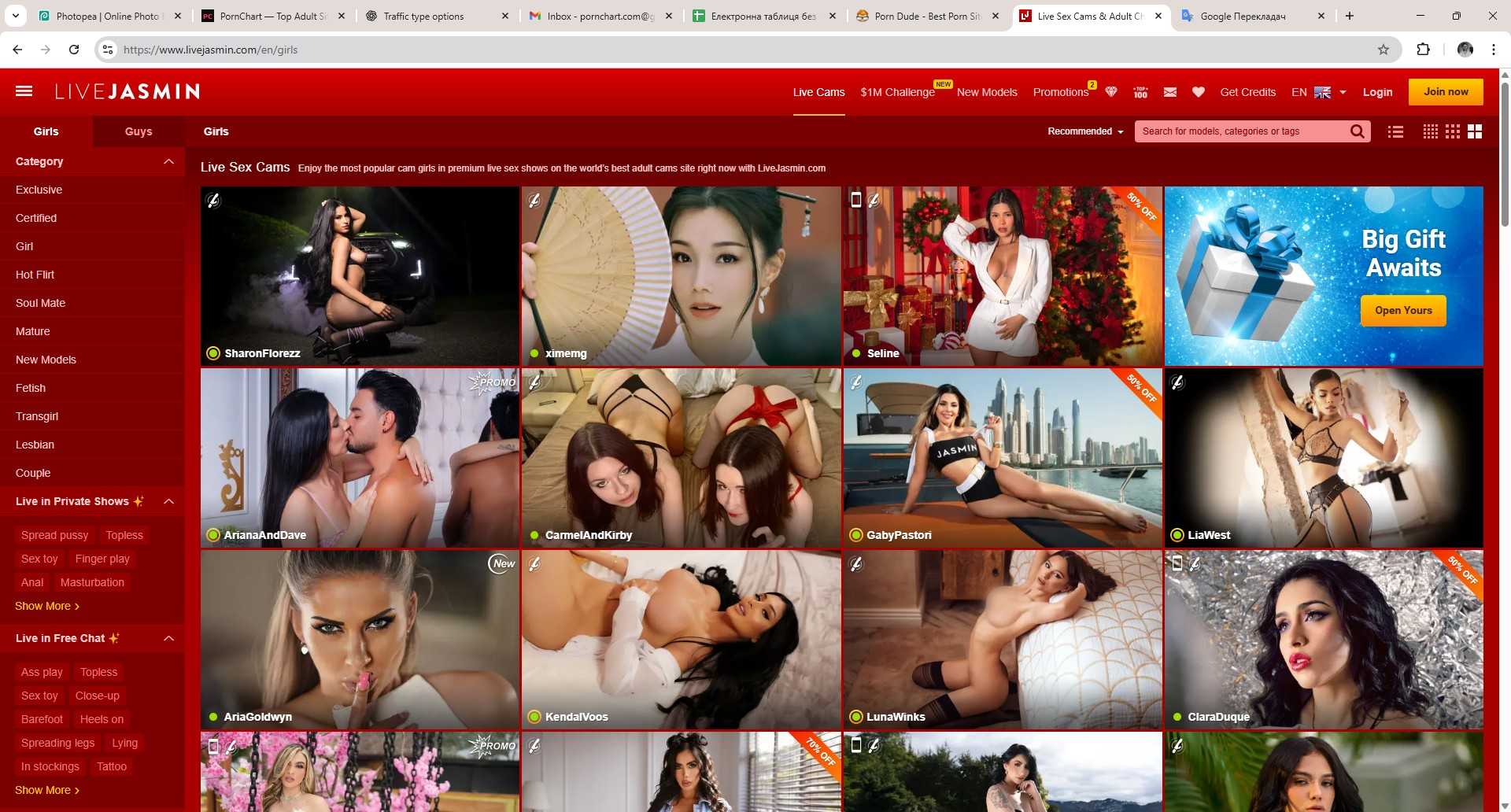Screen dimensions: 1511x812
Task: Open the EN language selector dropdown
Action: (1318, 92)
